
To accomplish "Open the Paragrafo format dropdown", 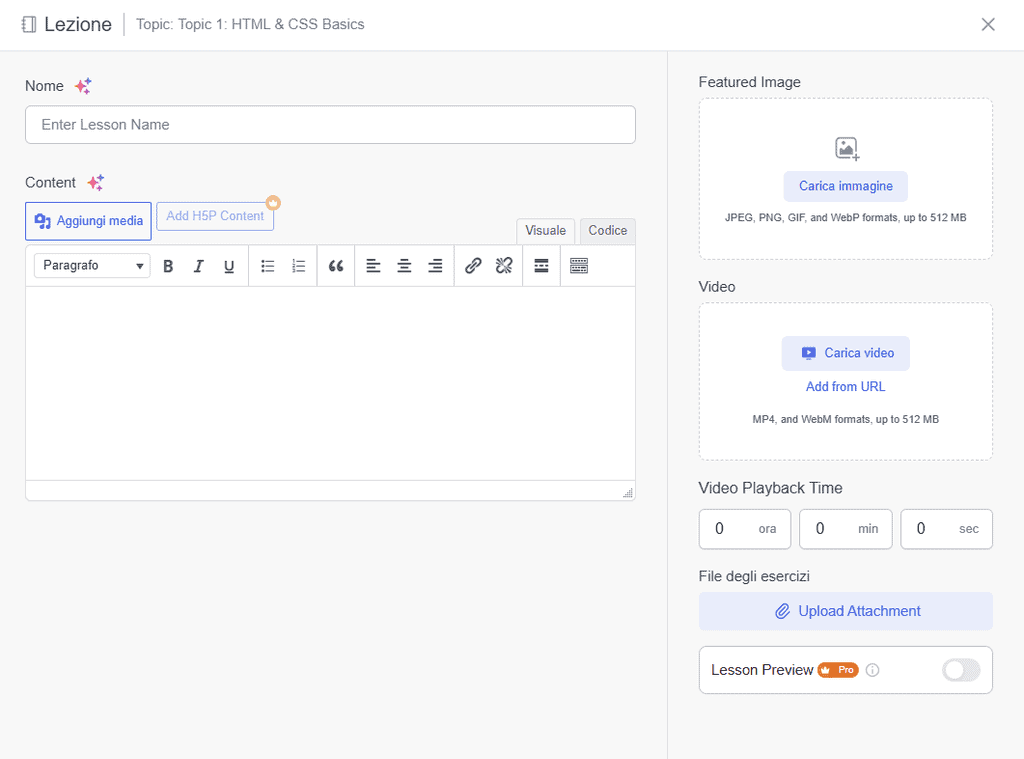I will pos(92,266).
